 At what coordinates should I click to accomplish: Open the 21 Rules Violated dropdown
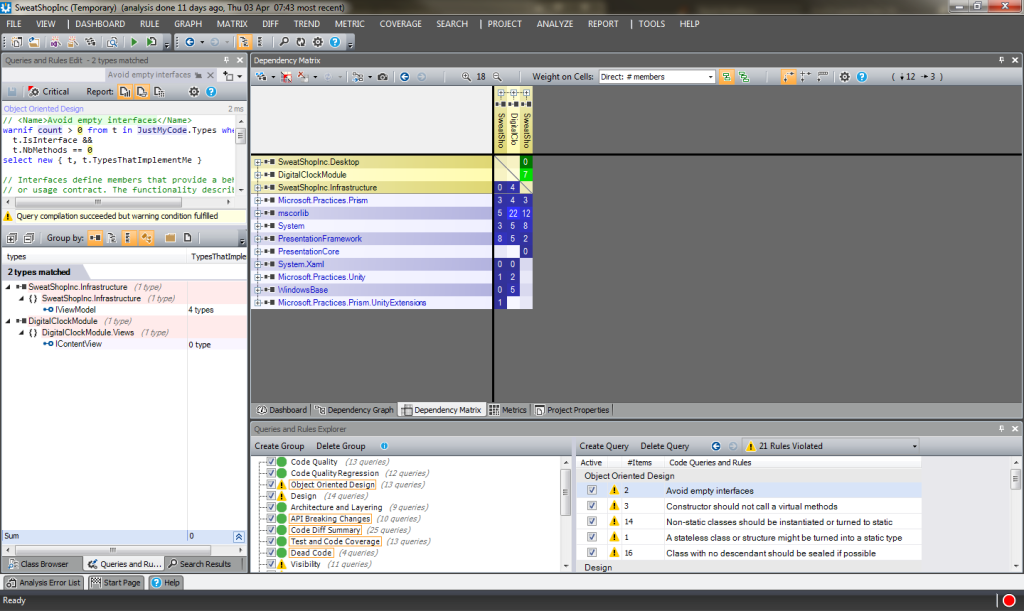pos(914,446)
